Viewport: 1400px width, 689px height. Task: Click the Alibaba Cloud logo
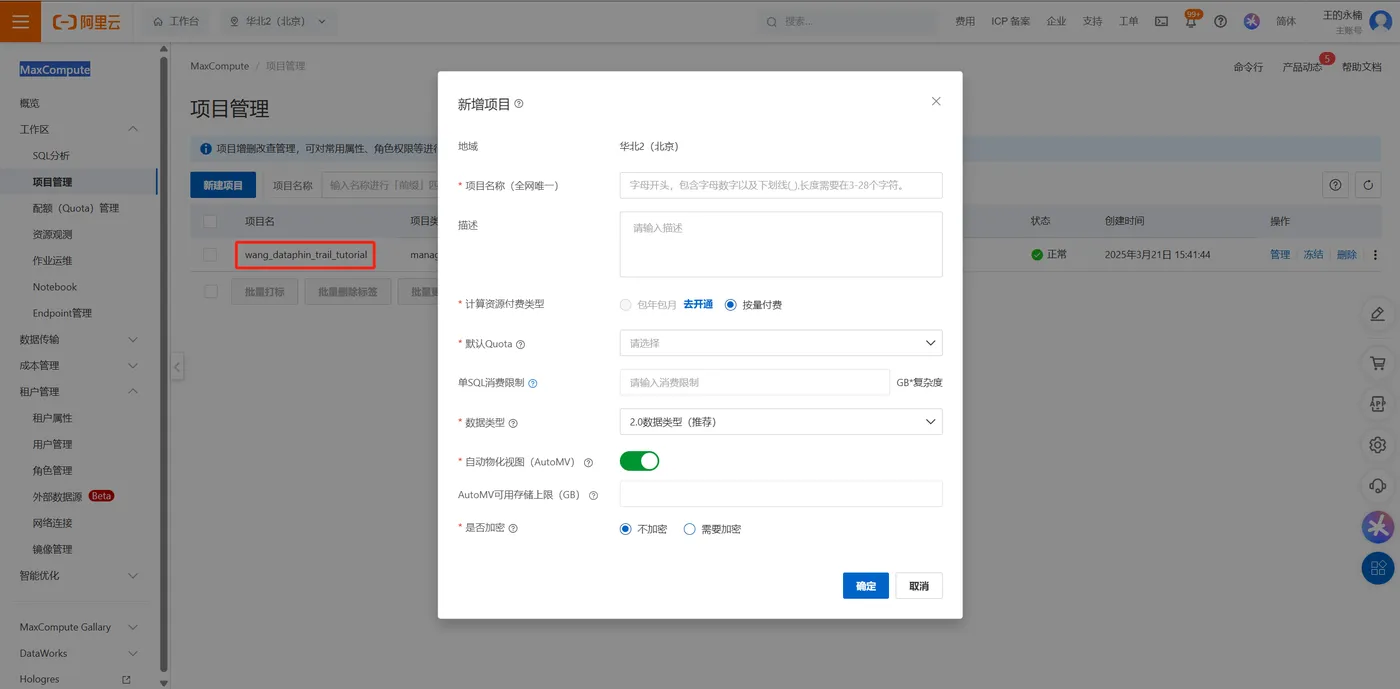(86, 21)
